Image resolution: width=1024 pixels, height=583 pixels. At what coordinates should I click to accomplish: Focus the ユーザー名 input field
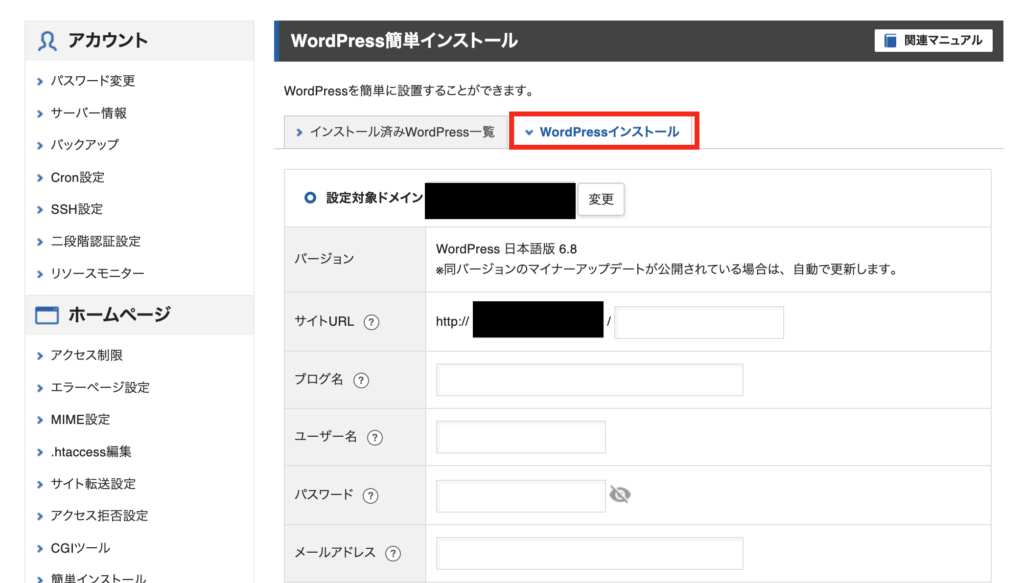[x=520, y=437]
